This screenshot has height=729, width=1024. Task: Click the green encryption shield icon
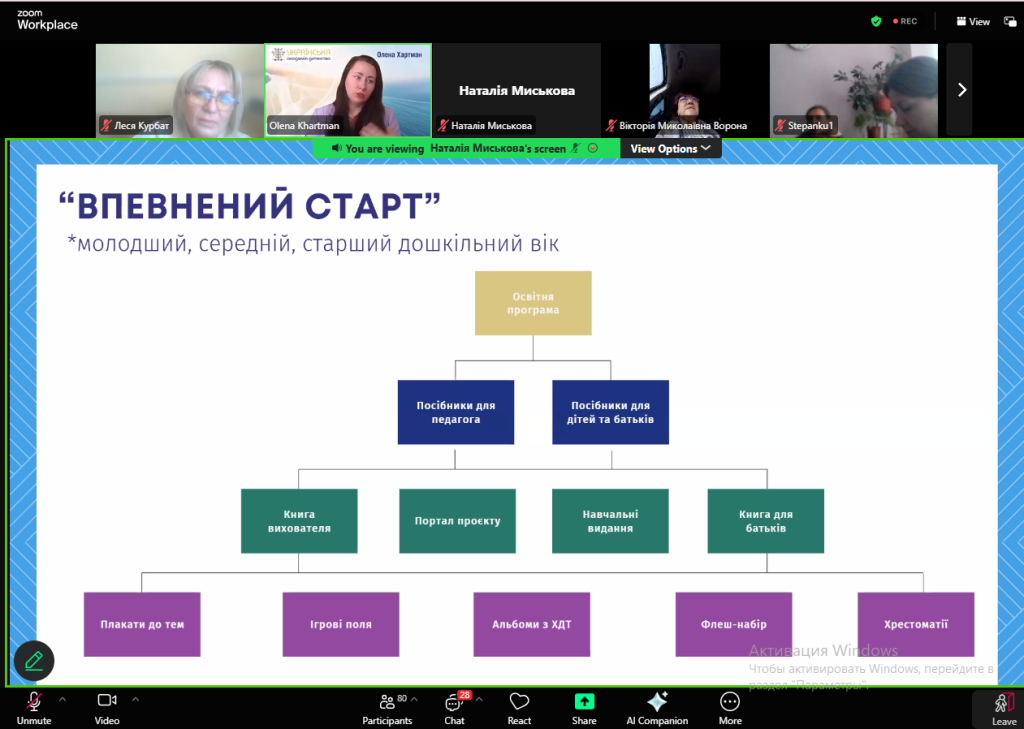click(876, 21)
